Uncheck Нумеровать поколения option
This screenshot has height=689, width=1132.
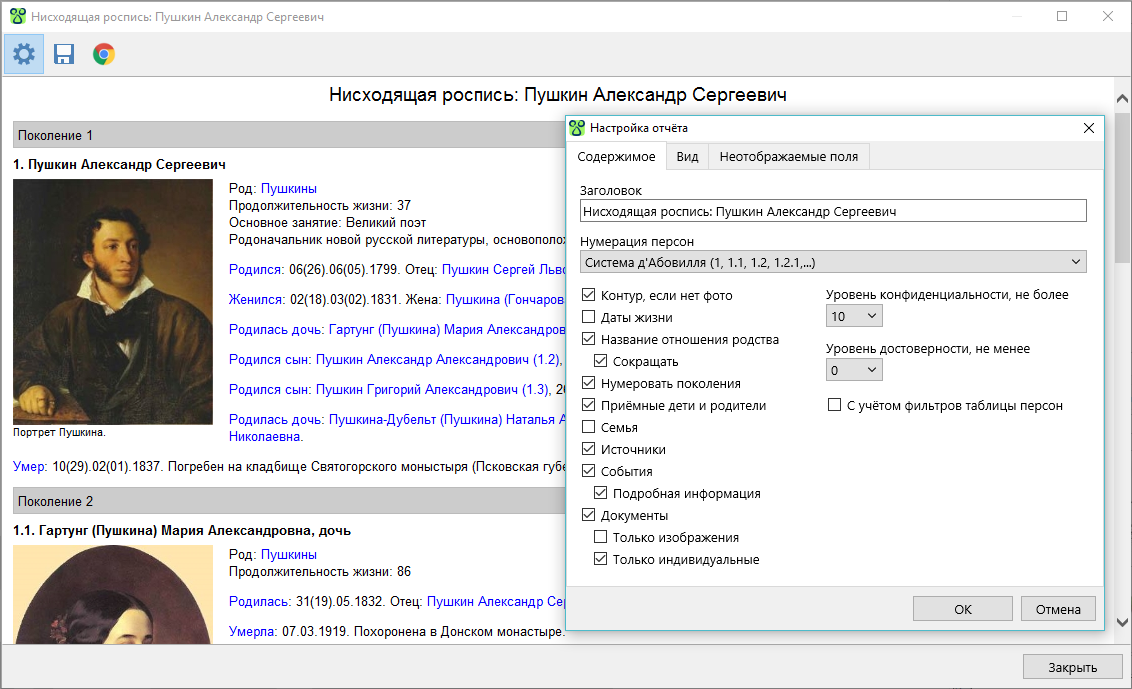click(x=588, y=384)
